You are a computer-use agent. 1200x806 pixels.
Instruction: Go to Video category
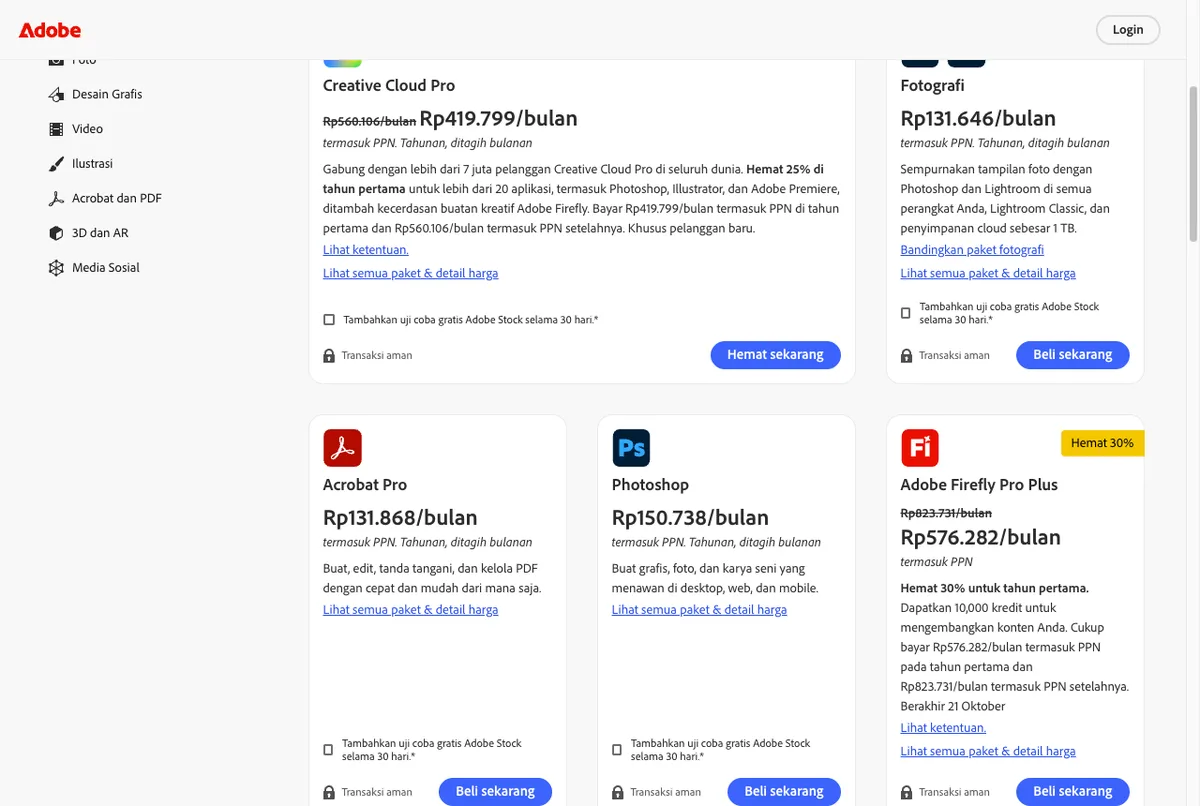tap(87, 129)
